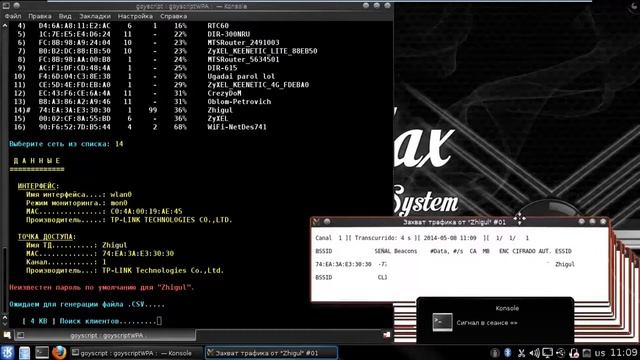640x360 pixels.
Task: Click the 'Beacons' column header in capture window
Action: (x=406, y=251)
